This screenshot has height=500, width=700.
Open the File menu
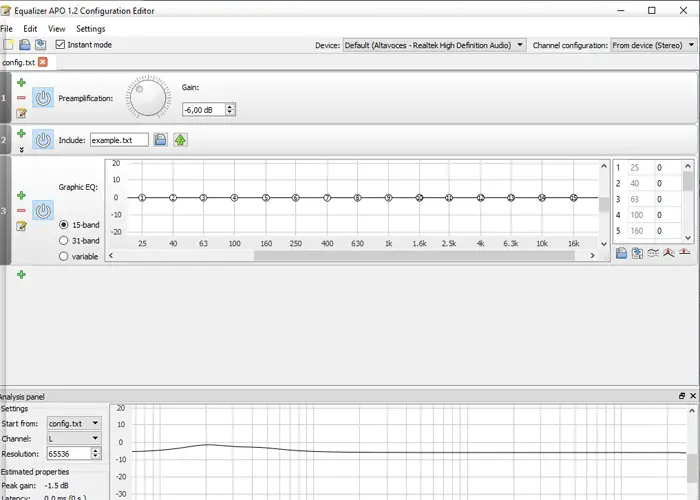pyautogui.click(x=6, y=29)
